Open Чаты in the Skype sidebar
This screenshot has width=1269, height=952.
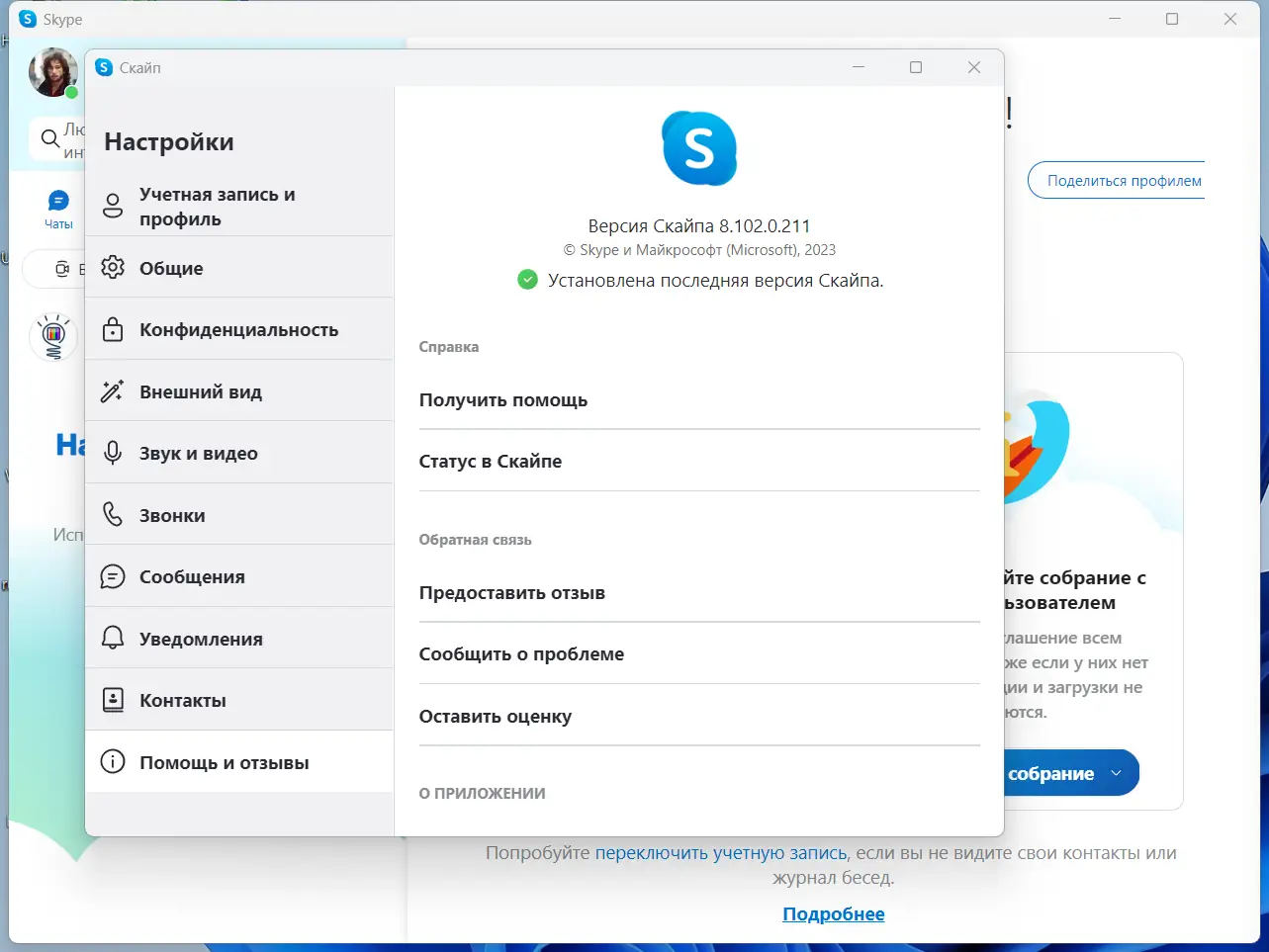click(58, 208)
